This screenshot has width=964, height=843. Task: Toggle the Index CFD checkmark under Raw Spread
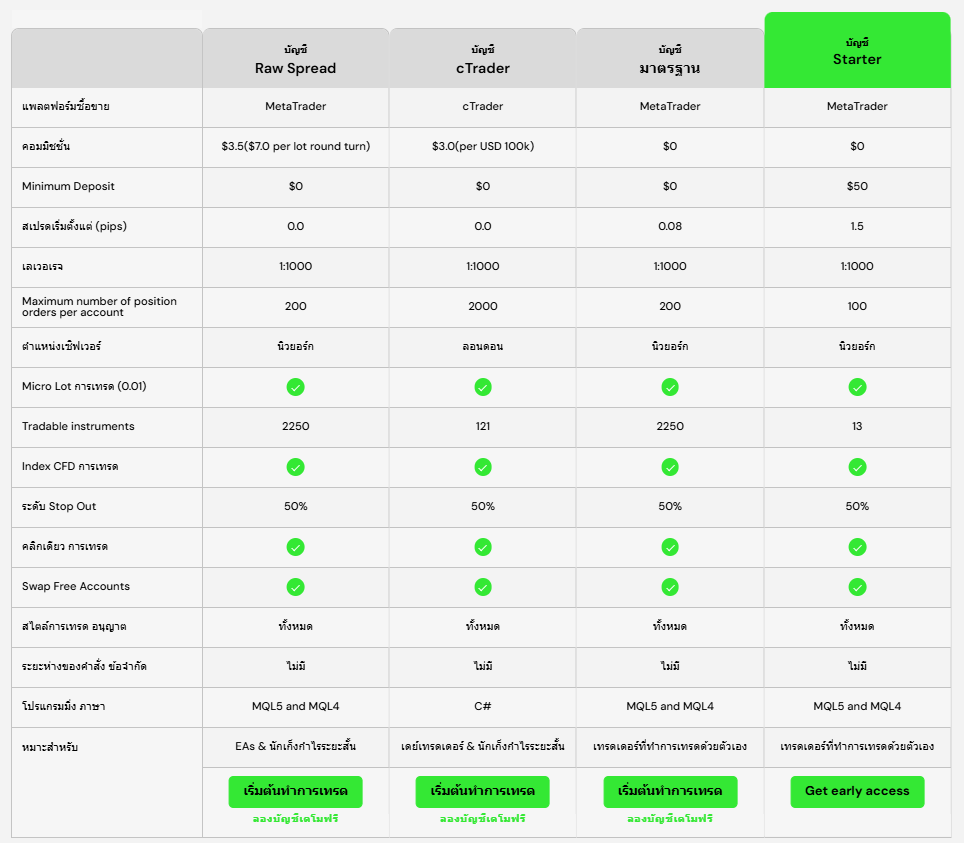[x=296, y=467]
